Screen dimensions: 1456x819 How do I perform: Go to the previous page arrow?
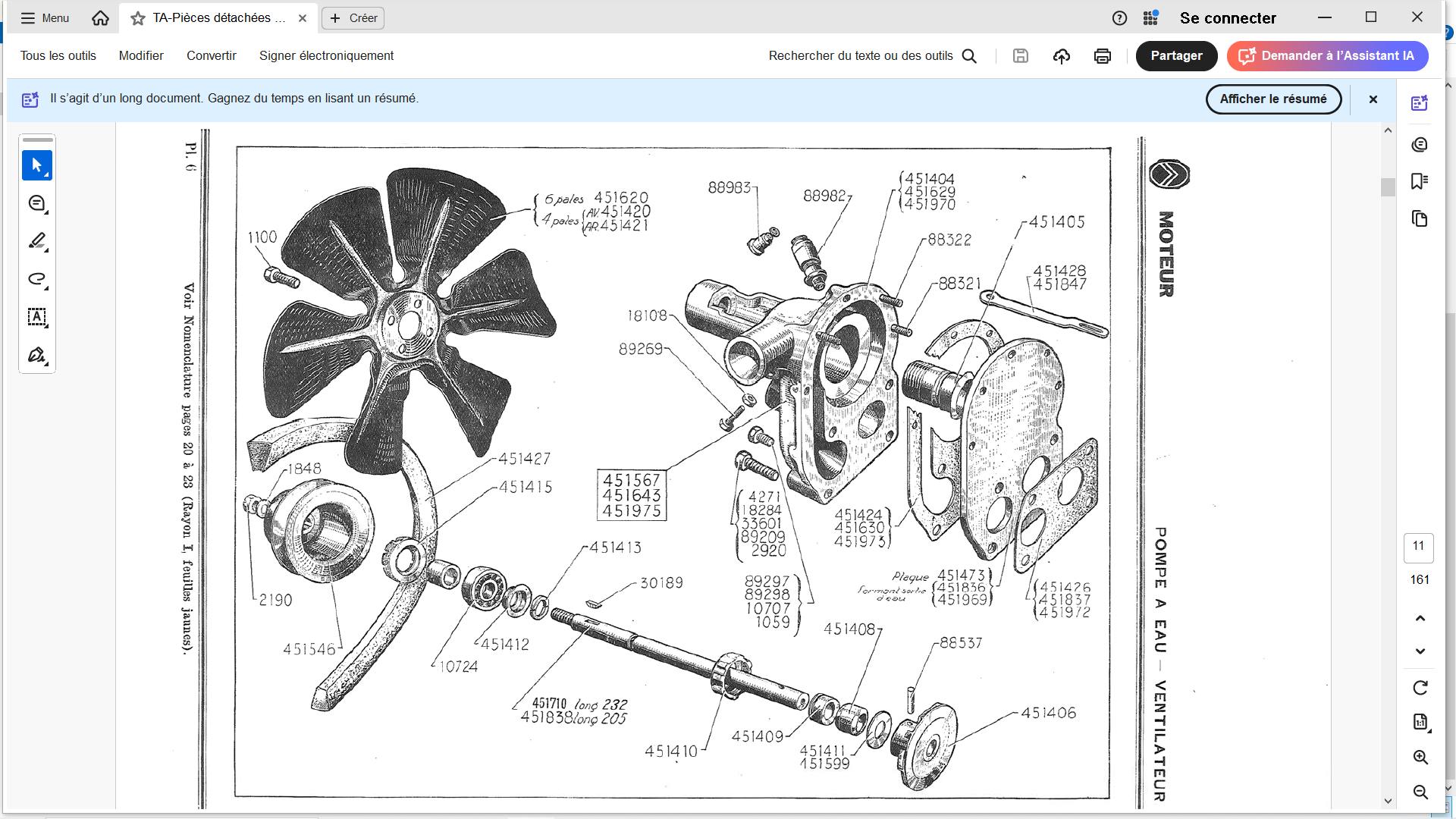click(x=1420, y=618)
